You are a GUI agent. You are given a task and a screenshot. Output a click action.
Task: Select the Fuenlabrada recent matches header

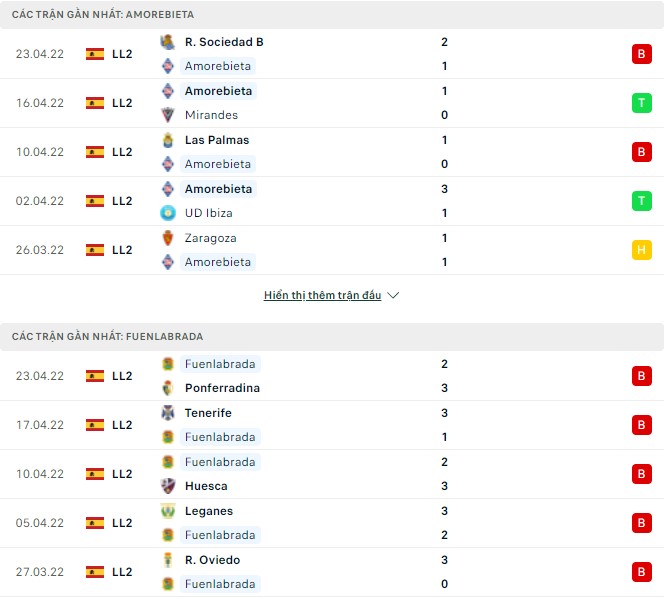click(332, 337)
